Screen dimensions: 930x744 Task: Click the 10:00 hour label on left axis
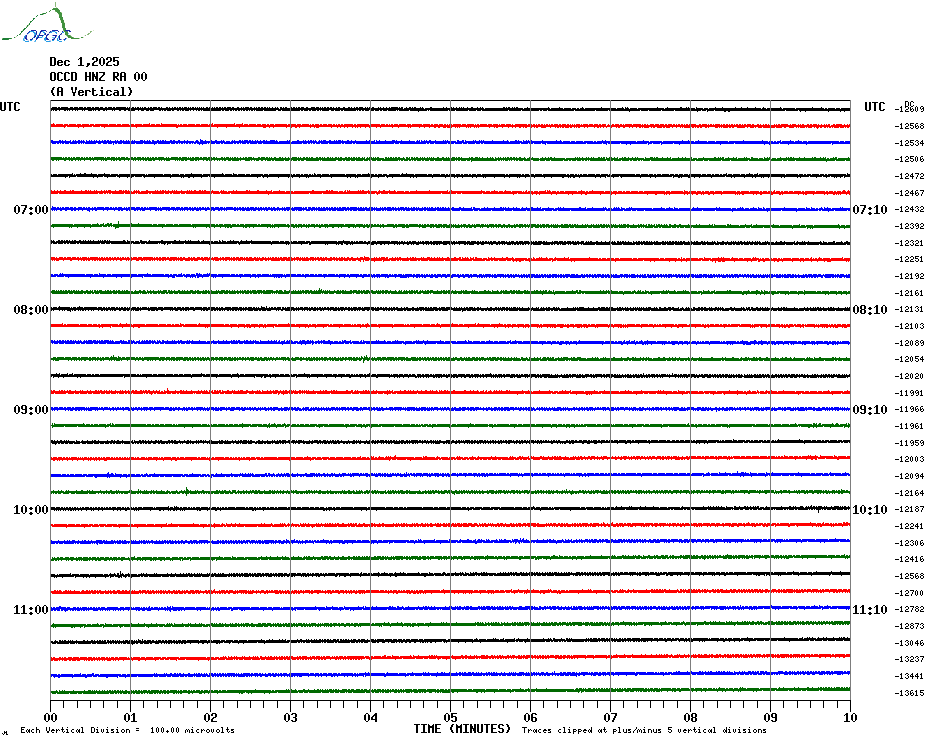click(30, 510)
